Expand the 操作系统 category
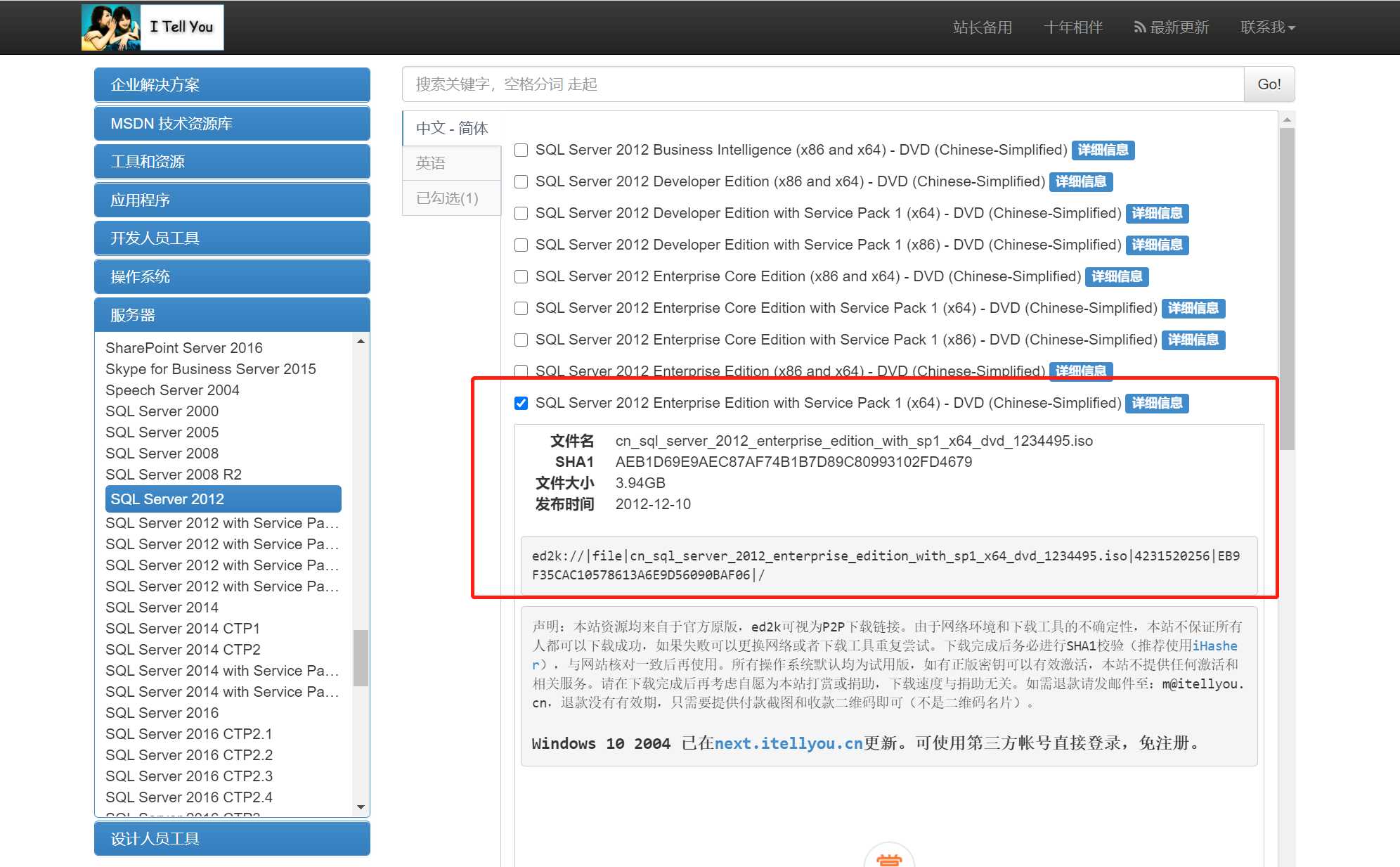Screen dimensions: 1400x867 [x=232, y=277]
